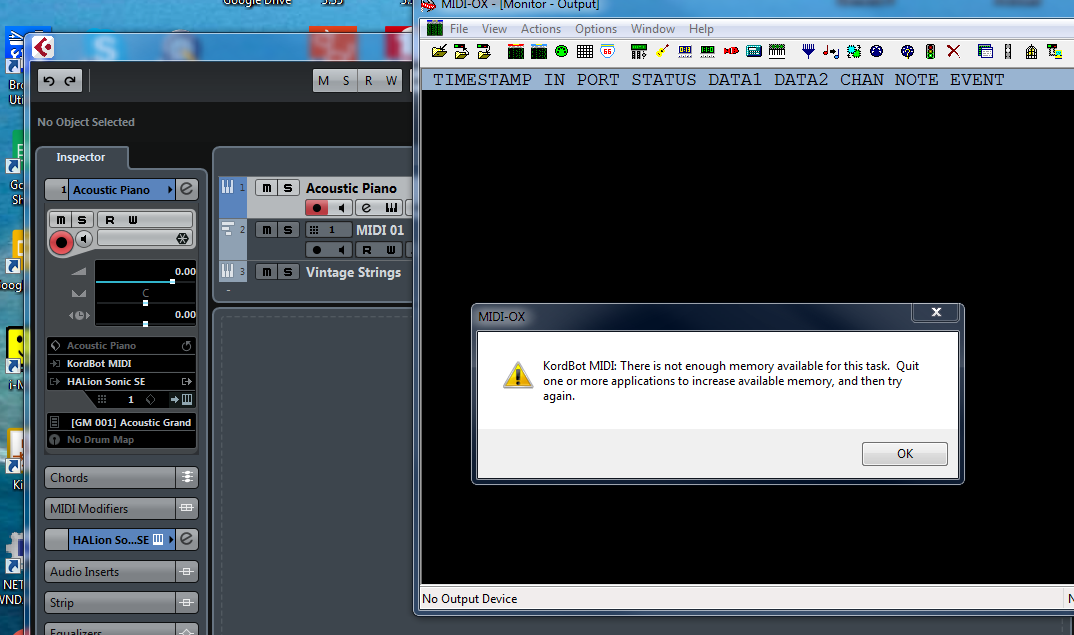Click the first open-folder icon in MIDI-OX toolbar

pyautogui.click(x=439, y=51)
